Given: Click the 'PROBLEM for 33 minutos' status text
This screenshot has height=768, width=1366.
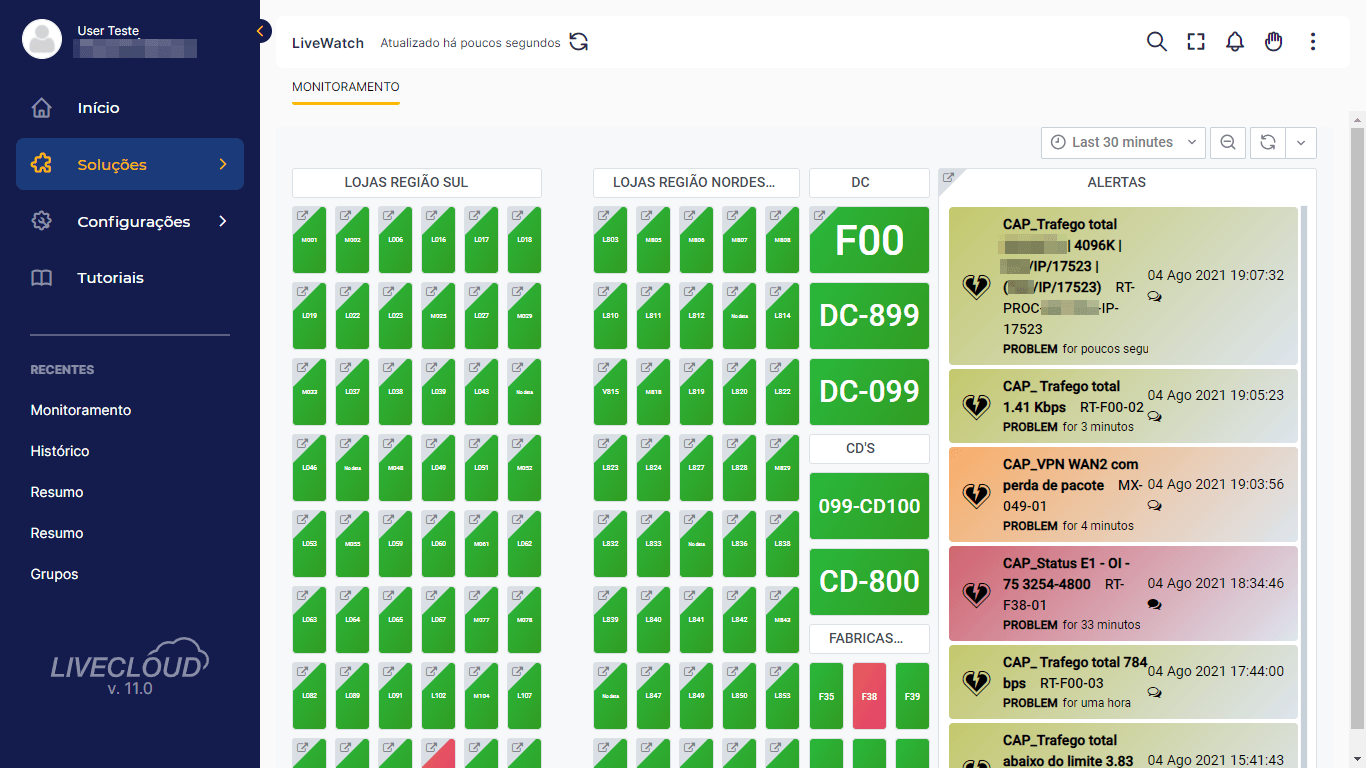Looking at the screenshot, I should click(x=1072, y=625).
